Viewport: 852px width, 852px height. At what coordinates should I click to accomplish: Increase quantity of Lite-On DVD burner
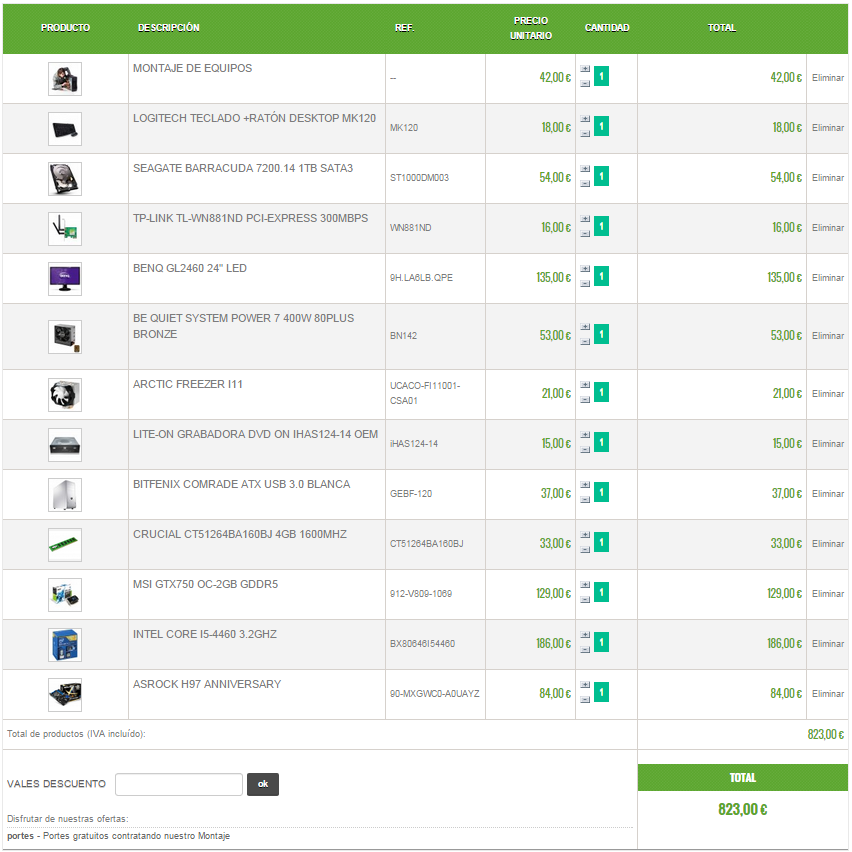coord(585,435)
